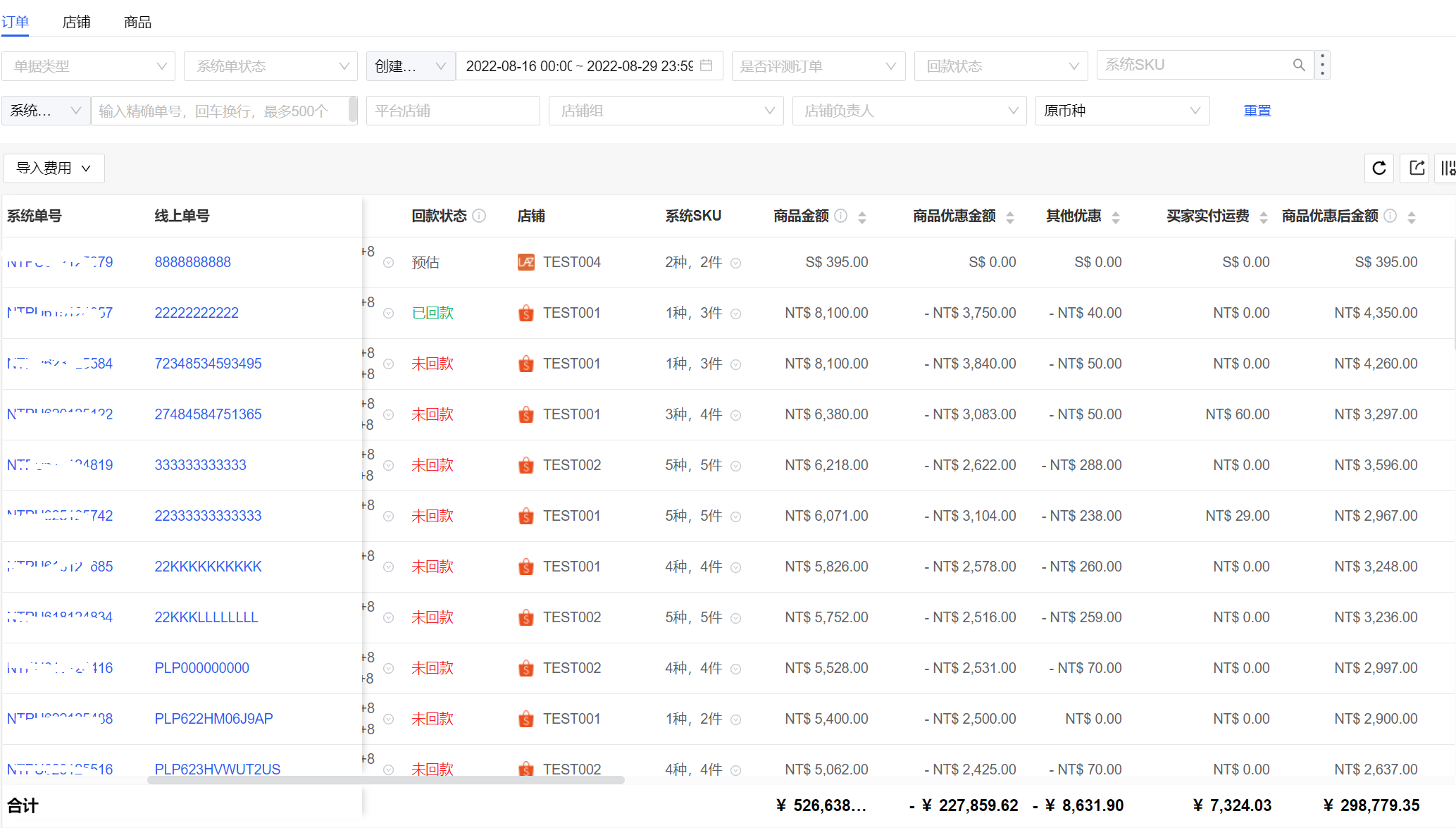
Task: Open the 是否评测订单 dropdown
Action: tap(819, 66)
